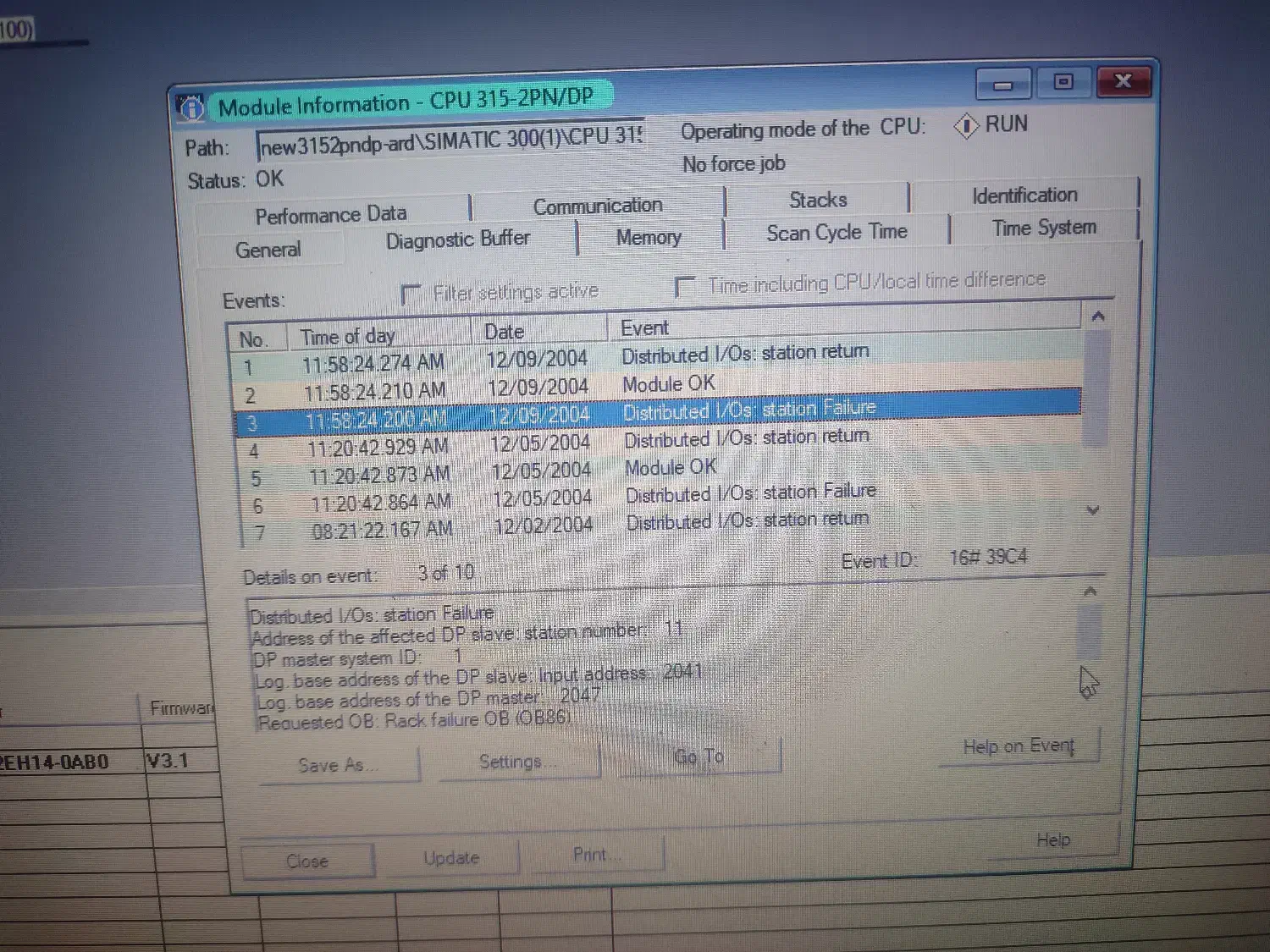Open the Settings button
Image resolution: width=1270 pixels, height=952 pixels.
[518, 762]
